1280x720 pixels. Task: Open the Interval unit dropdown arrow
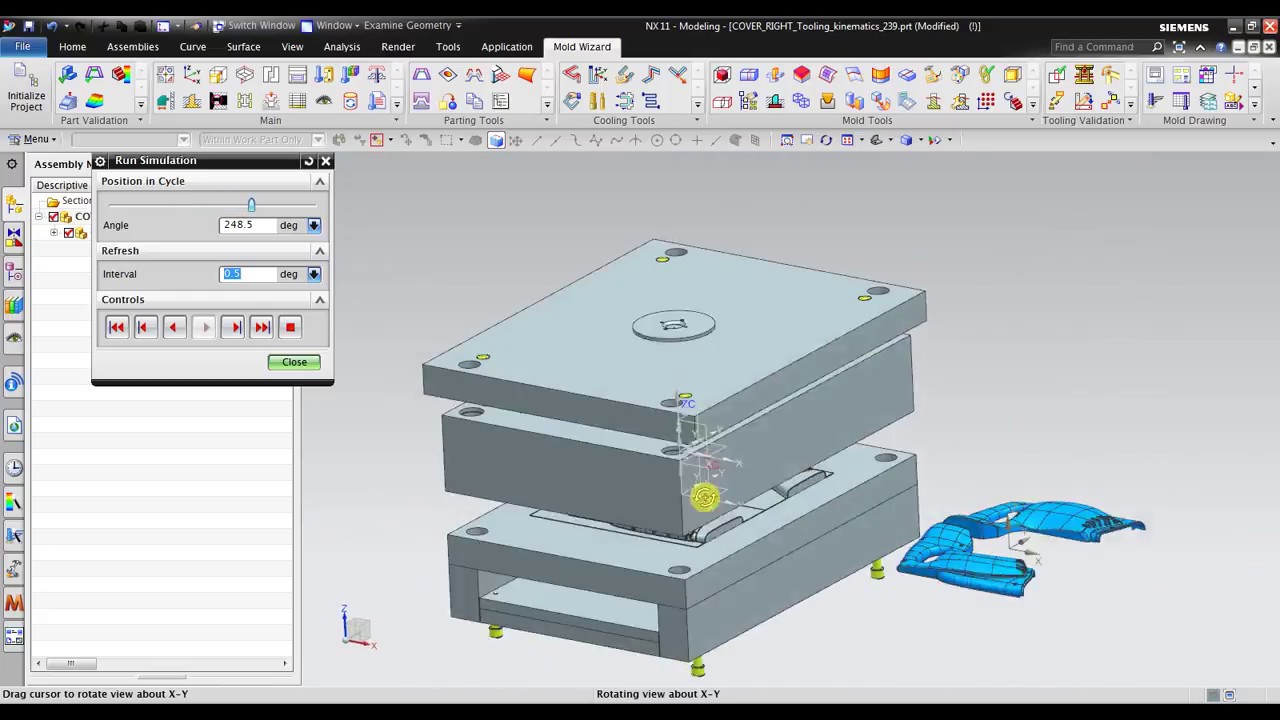click(x=314, y=274)
